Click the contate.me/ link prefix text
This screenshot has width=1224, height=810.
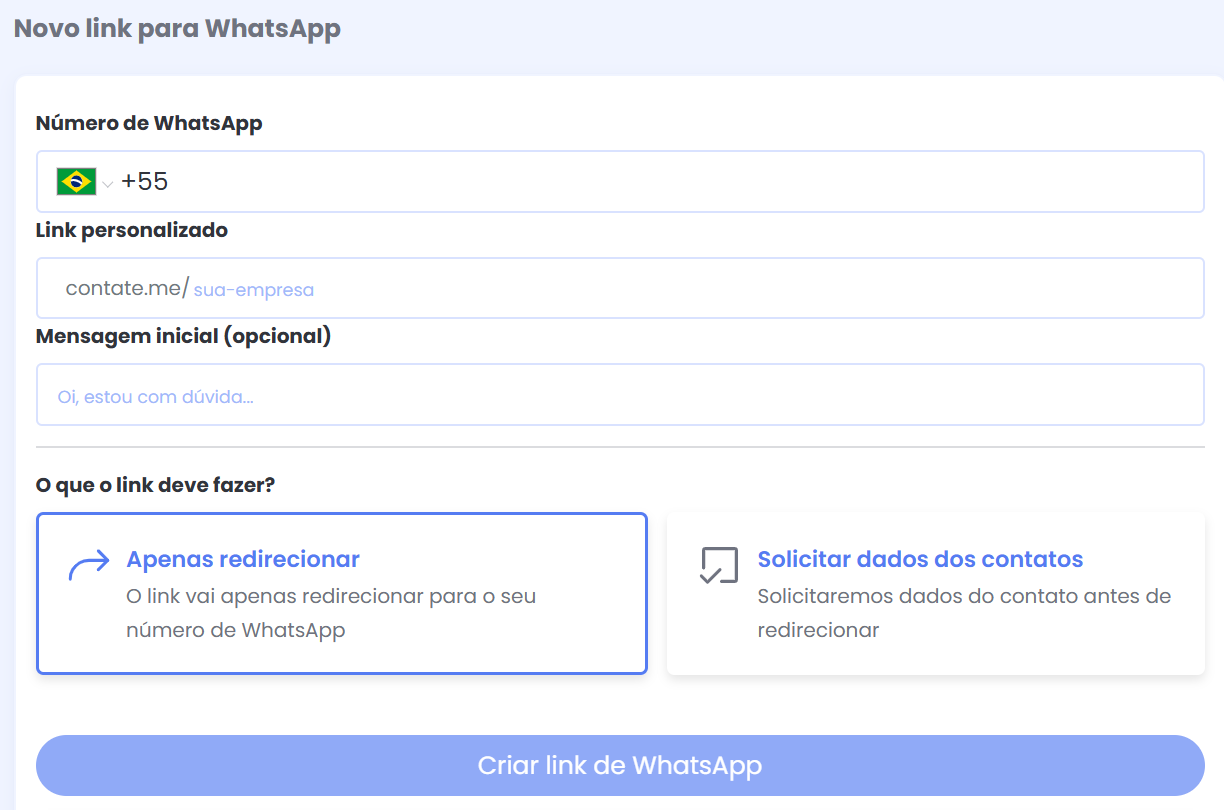coord(127,289)
